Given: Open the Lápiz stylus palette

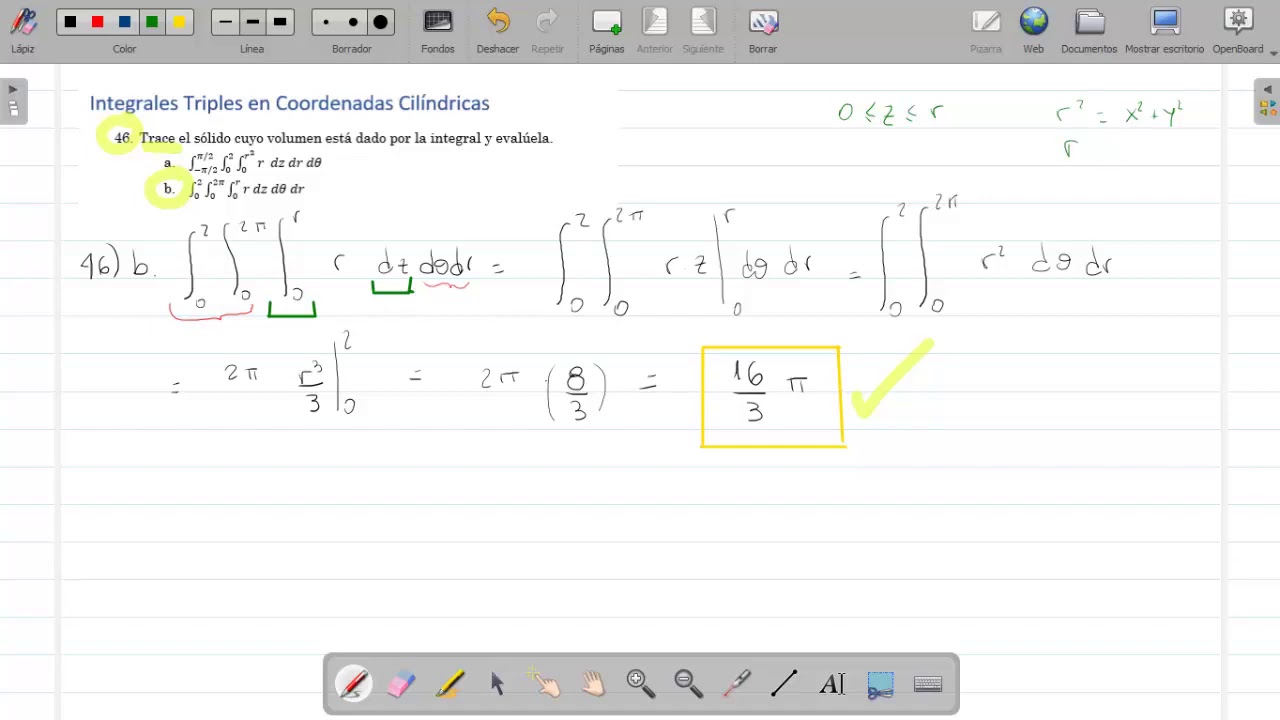Looking at the screenshot, I should [x=23, y=30].
